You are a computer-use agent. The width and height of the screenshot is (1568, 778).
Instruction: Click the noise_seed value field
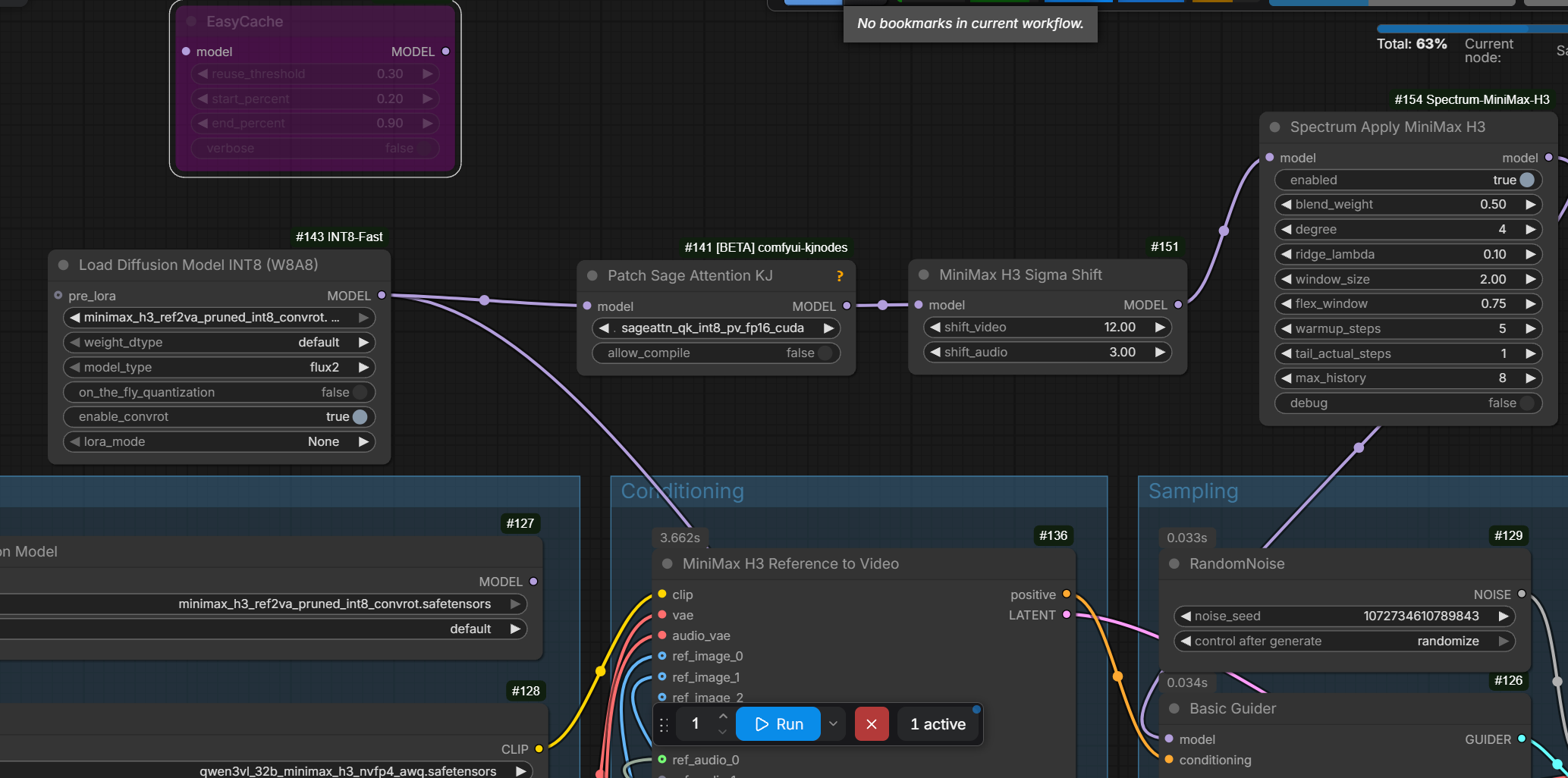tap(1344, 616)
